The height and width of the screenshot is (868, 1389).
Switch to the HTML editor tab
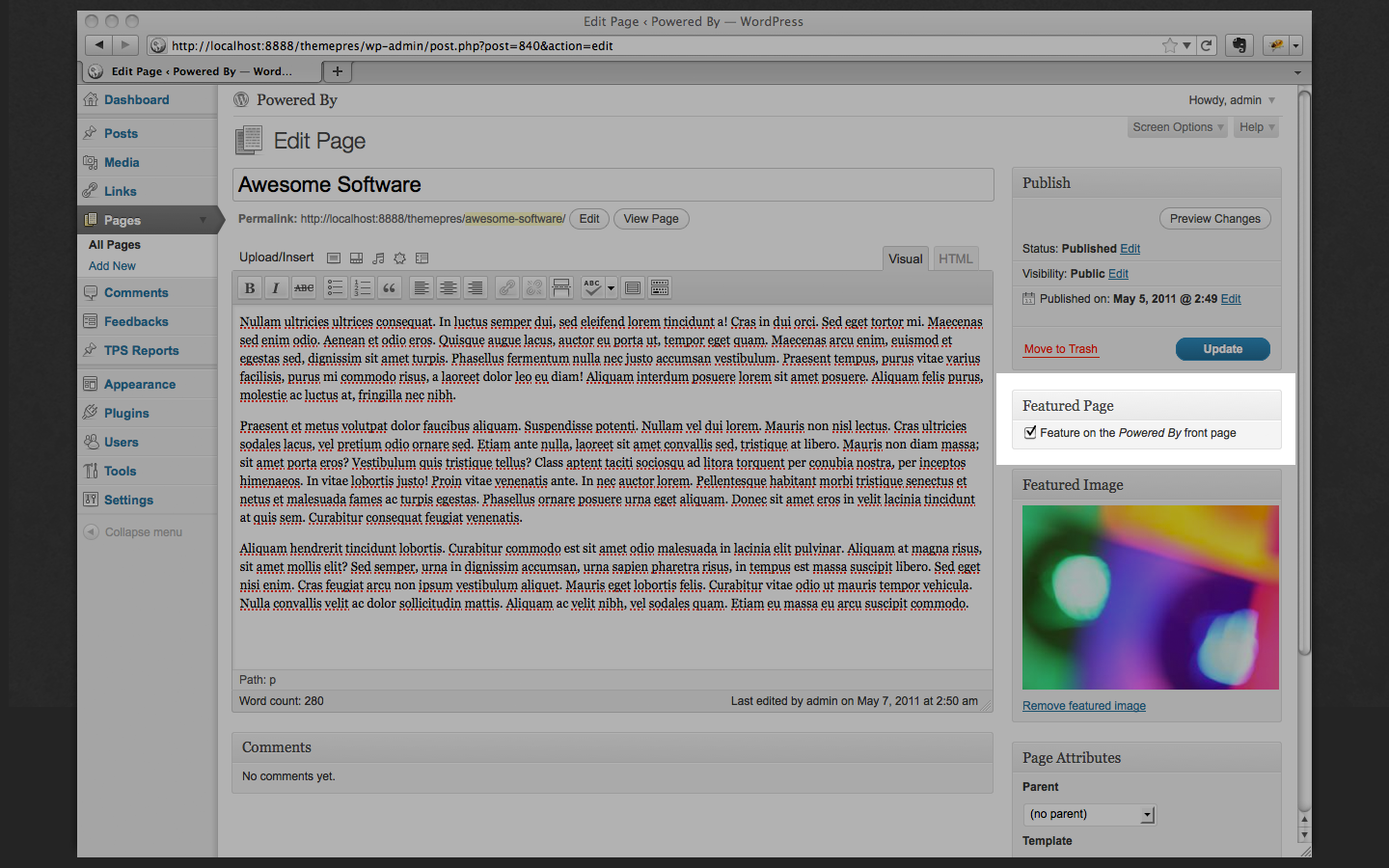coord(955,258)
